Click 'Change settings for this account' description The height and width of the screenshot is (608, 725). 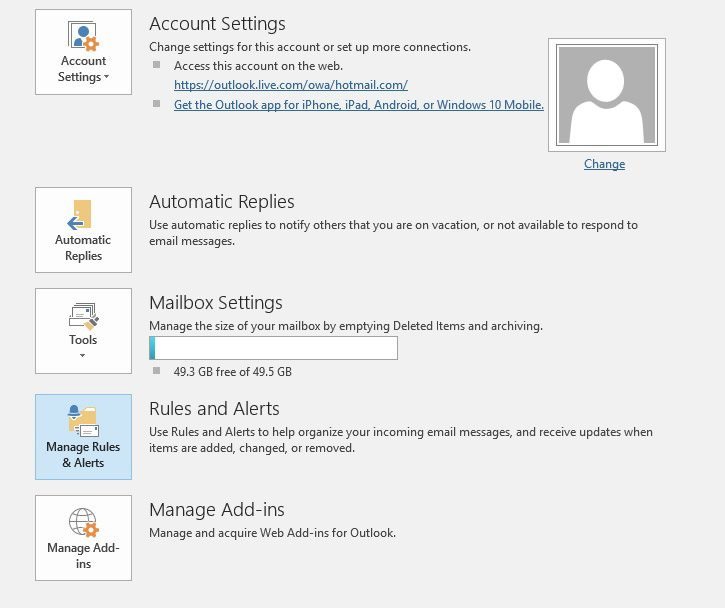[x=310, y=47]
